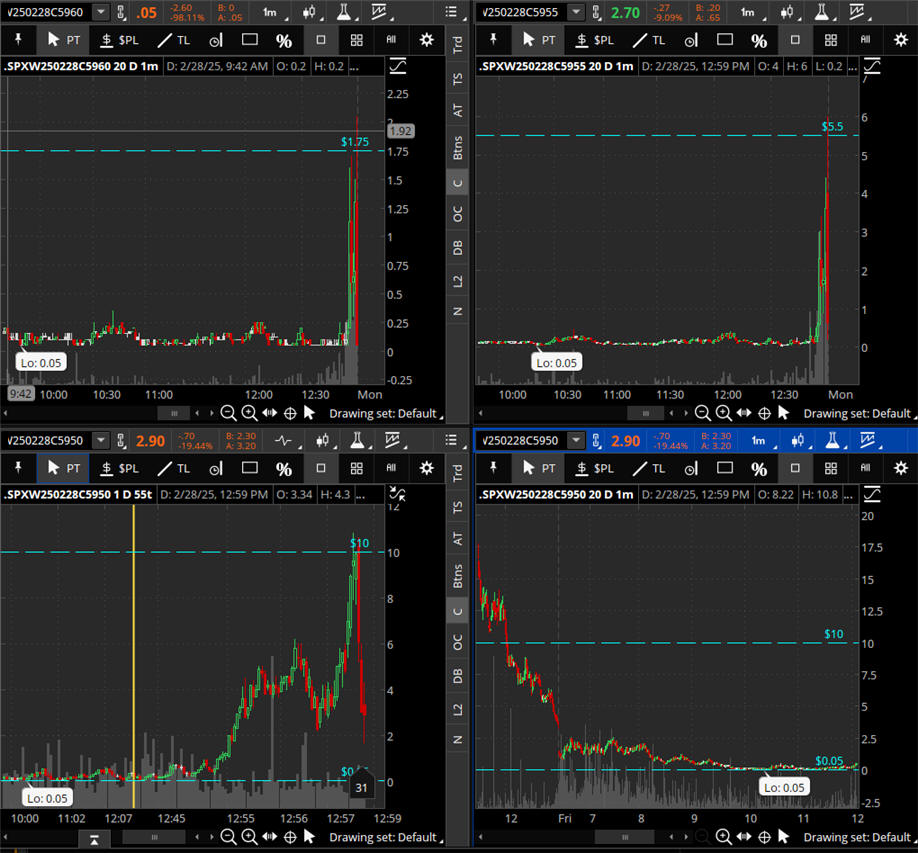Open chart style candles icon in 5955 header

tap(786, 12)
